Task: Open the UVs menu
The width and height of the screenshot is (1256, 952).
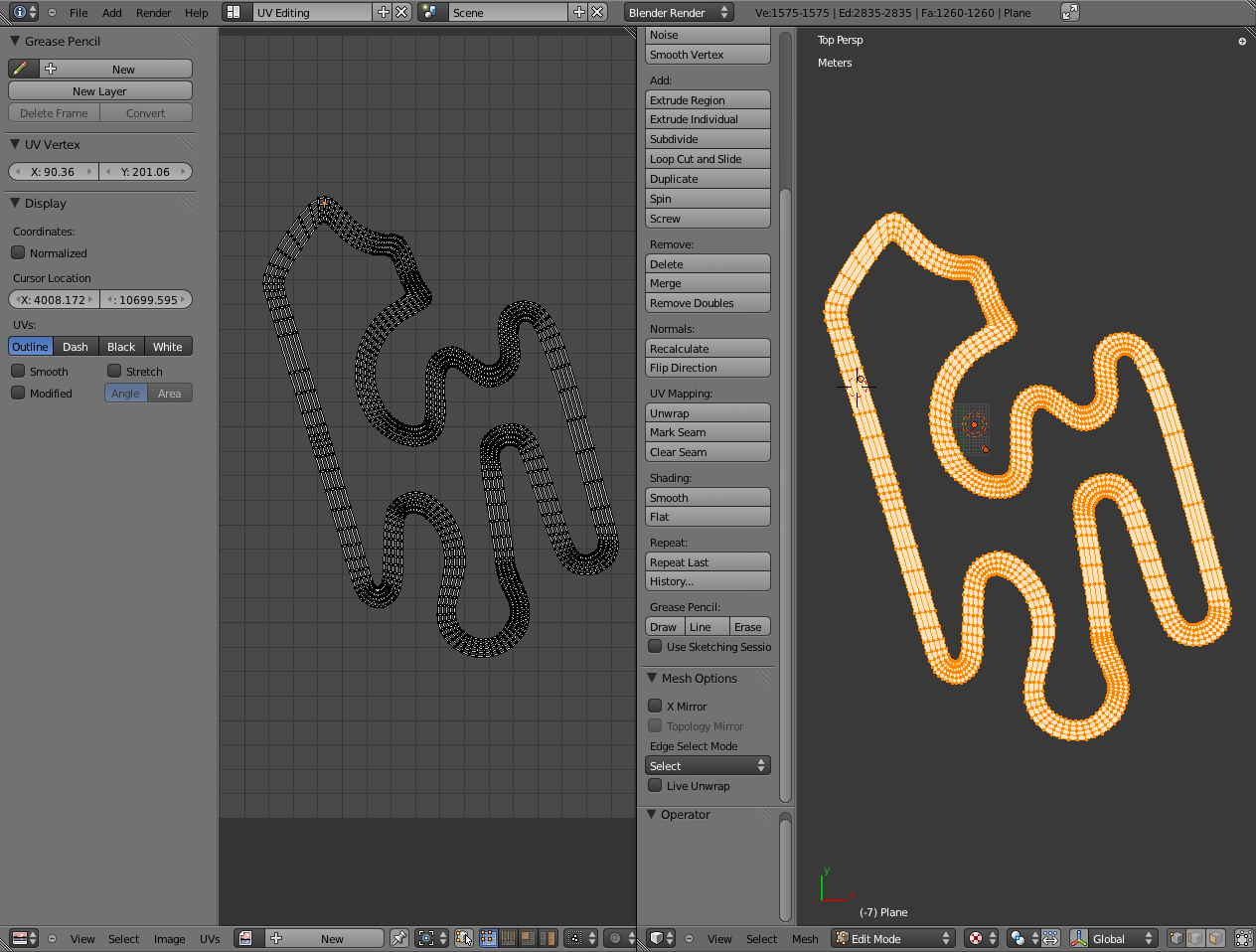Action: (x=210, y=939)
